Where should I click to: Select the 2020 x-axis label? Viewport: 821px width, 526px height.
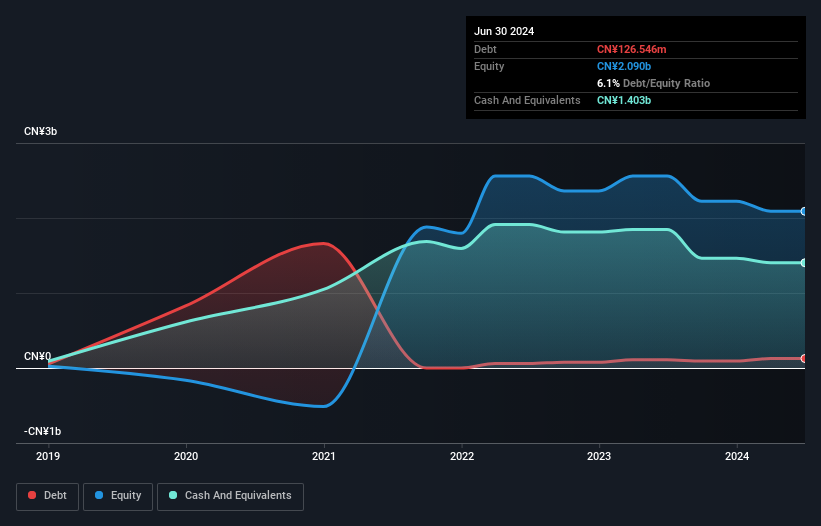tap(186, 456)
